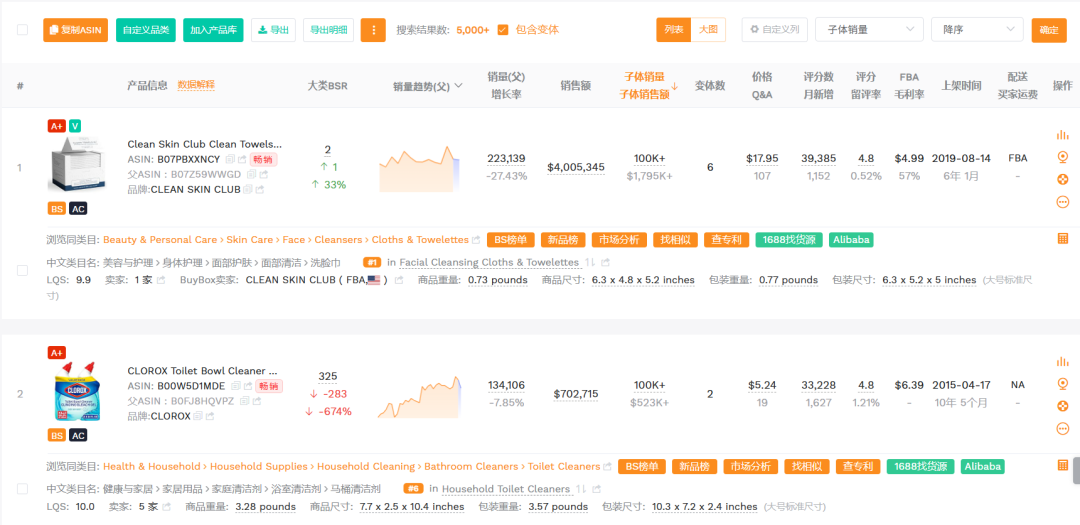Click 自定义品类 button
The image size is (1080, 525).
[146, 30]
